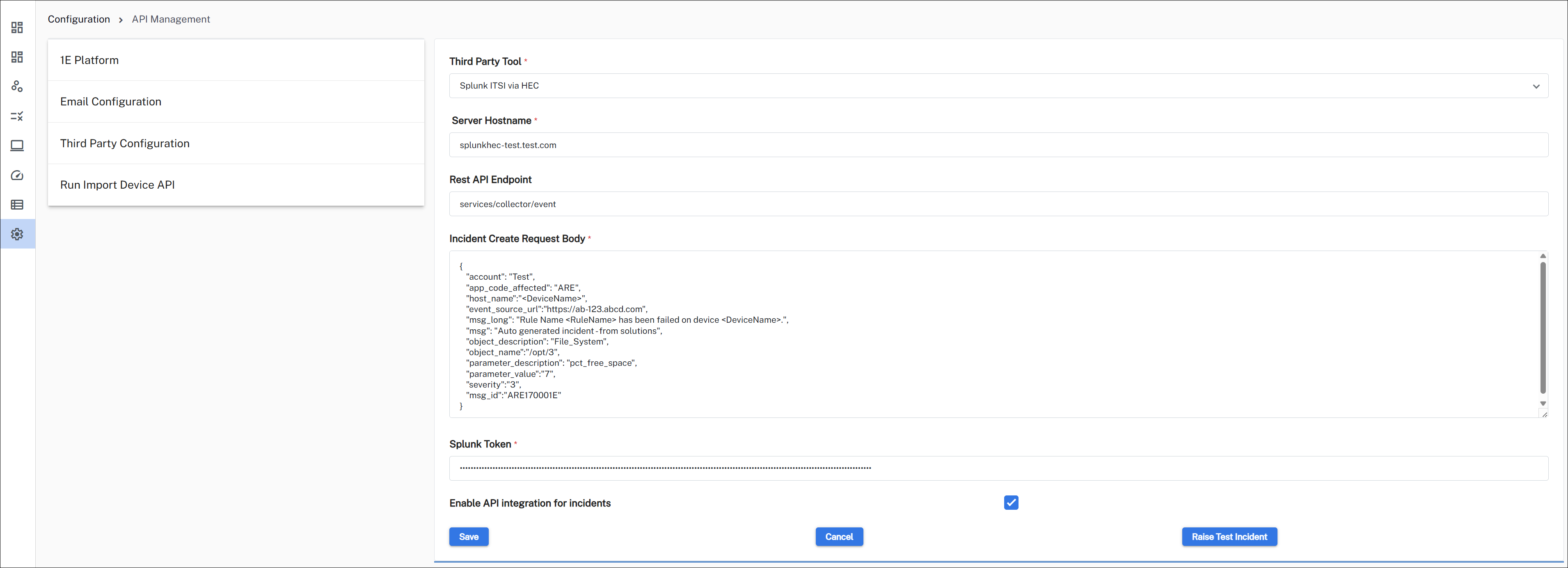Screen dimensions: 1568x568
Task: Click request body scrollbar up arrow
Action: coord(1543,256)
